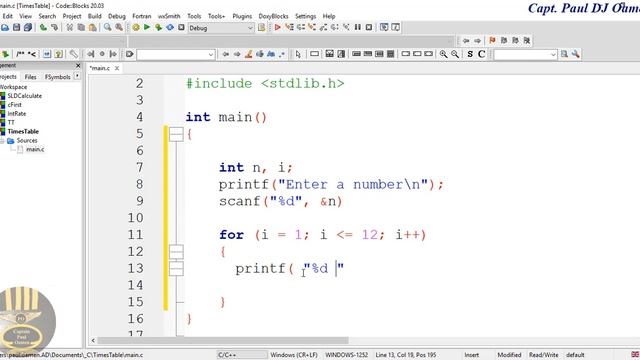The height and width of the screenshot is (360, 640).
Task: Click the Jump forward arrow icon
Action: point(477,40)
